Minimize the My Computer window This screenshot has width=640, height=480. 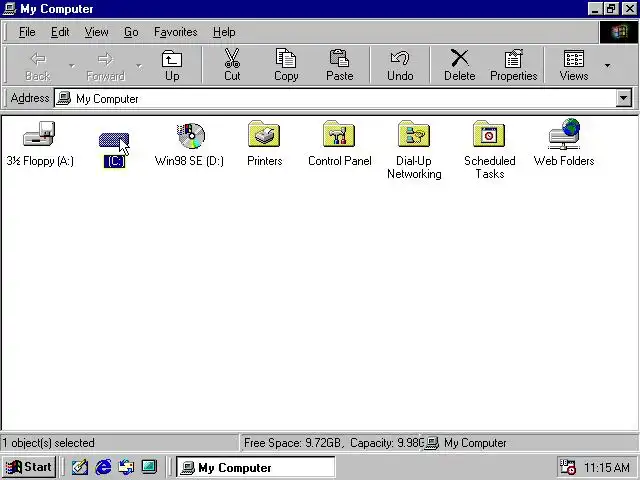tap(596, 9)
